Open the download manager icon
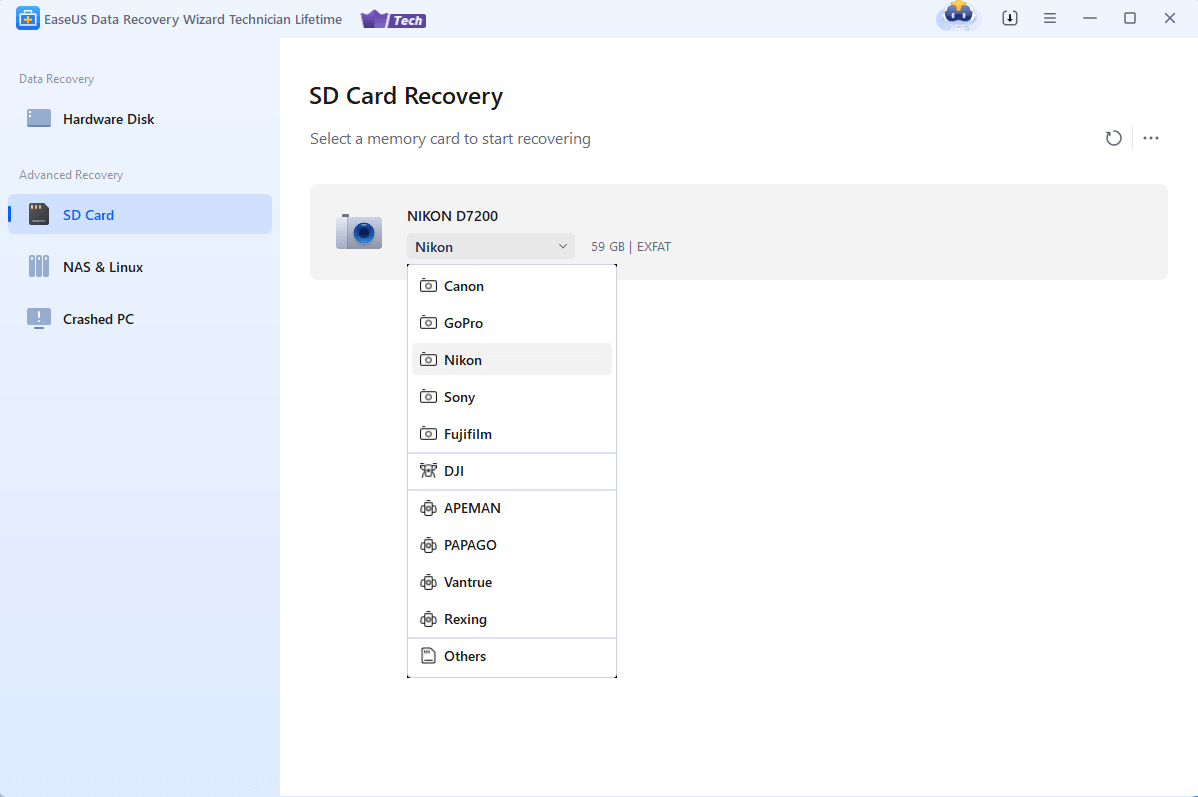This screenshot has width=1198, height=797. pyautogui.click(x=1009, y=18)
